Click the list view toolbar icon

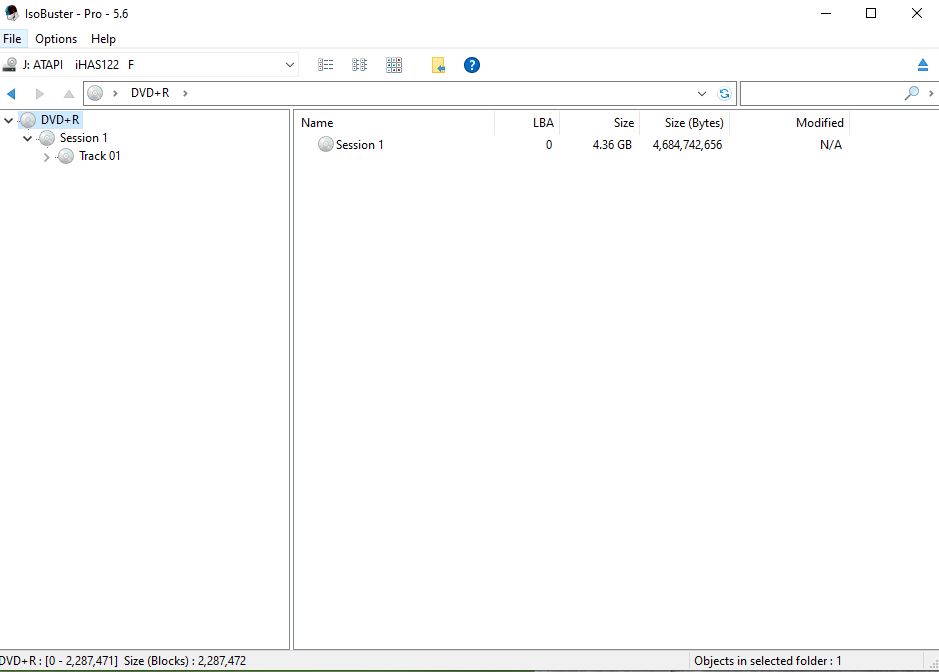click(x=326, y=65)
